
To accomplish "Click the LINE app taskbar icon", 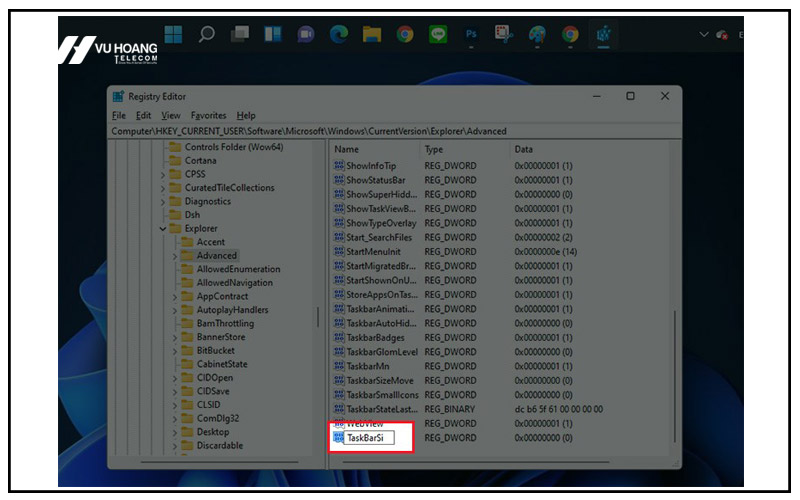I will (437, 34).
